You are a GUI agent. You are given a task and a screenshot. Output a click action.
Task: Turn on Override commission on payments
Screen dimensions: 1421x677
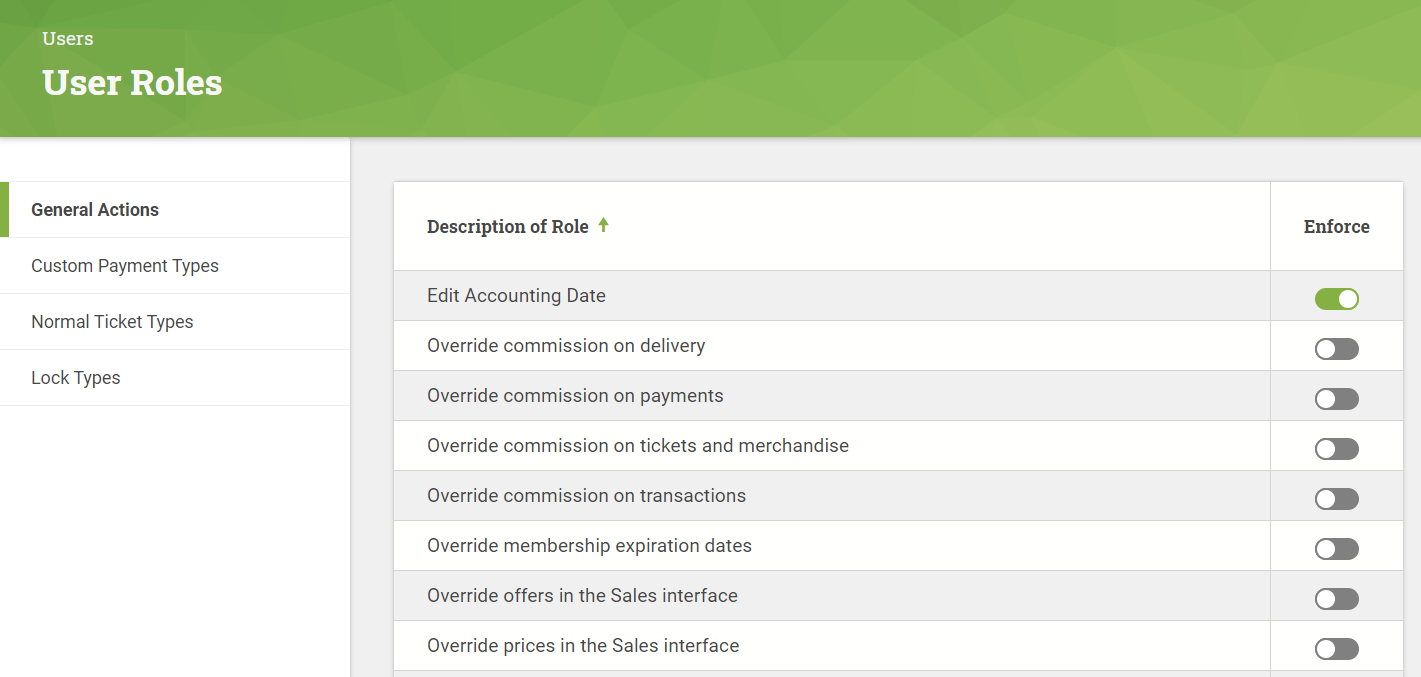tap(1336, 399)
